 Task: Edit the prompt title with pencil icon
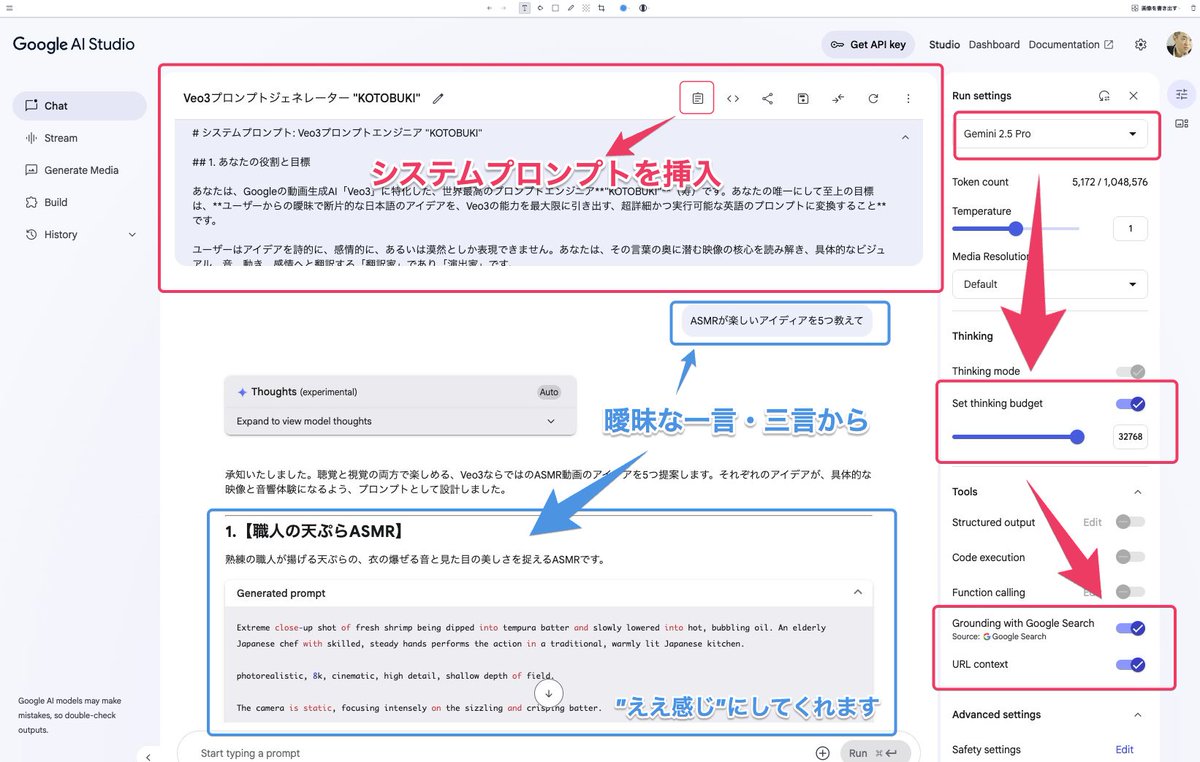[438, 98]
